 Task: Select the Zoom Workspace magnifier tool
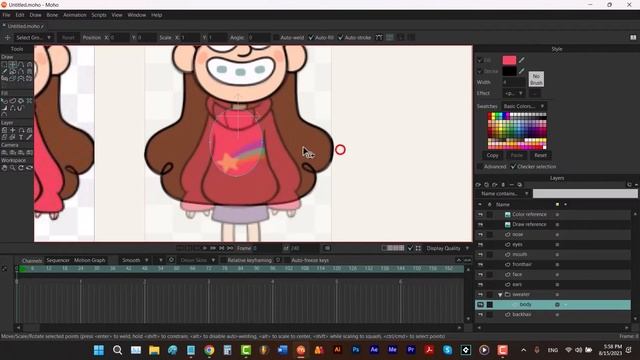tap(13, 168)
